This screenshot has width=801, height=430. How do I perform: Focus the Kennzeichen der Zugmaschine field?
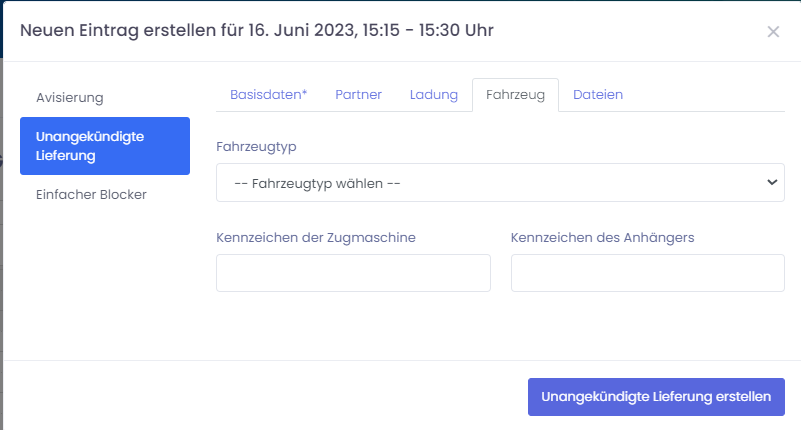tap(353, 273)
